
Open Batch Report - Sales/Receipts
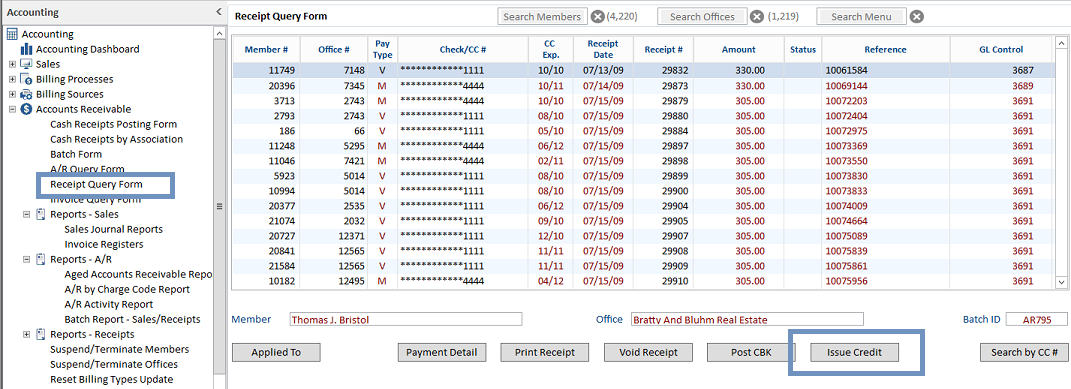133,319
